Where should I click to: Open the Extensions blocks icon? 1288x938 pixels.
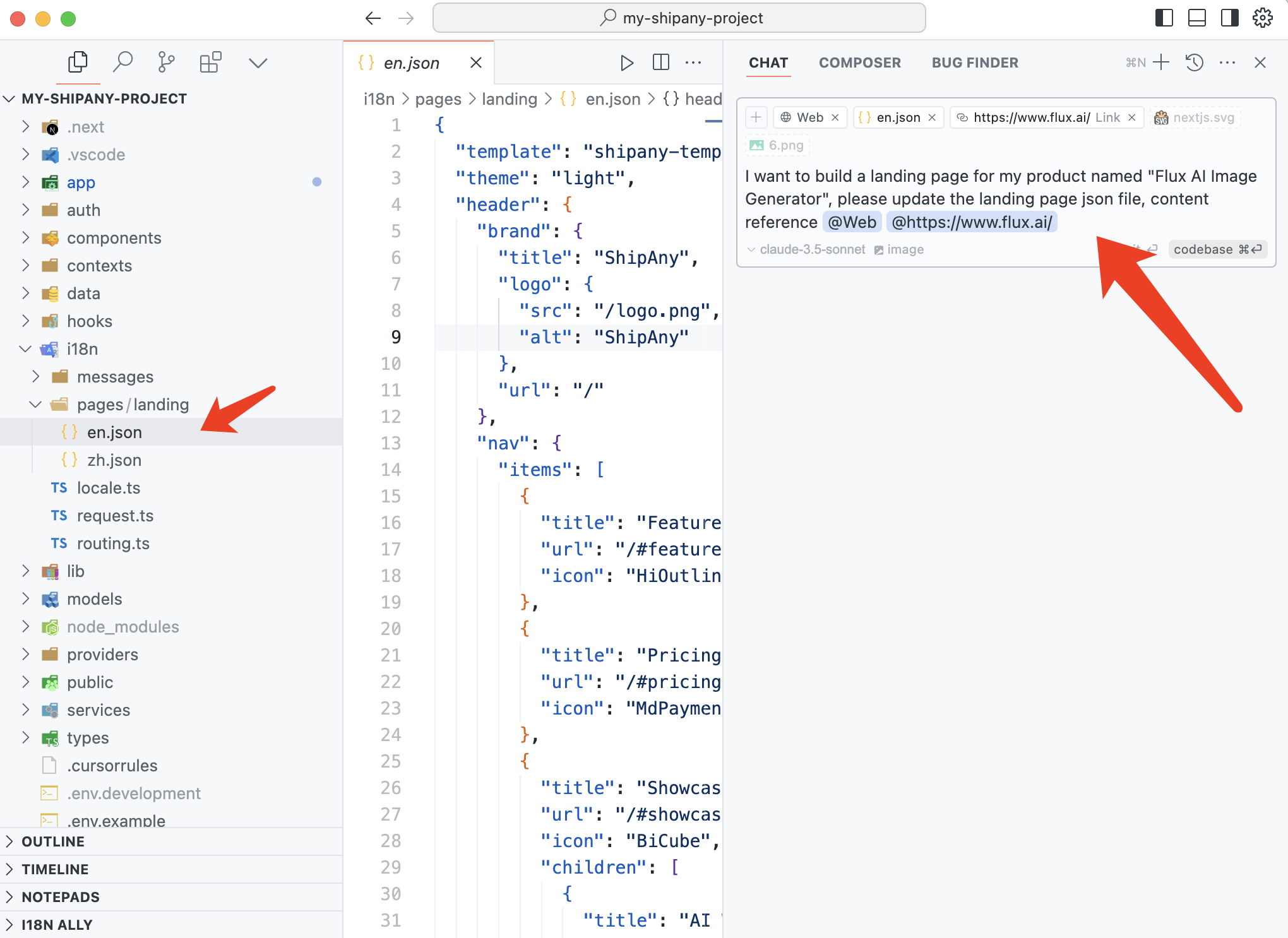210,62
